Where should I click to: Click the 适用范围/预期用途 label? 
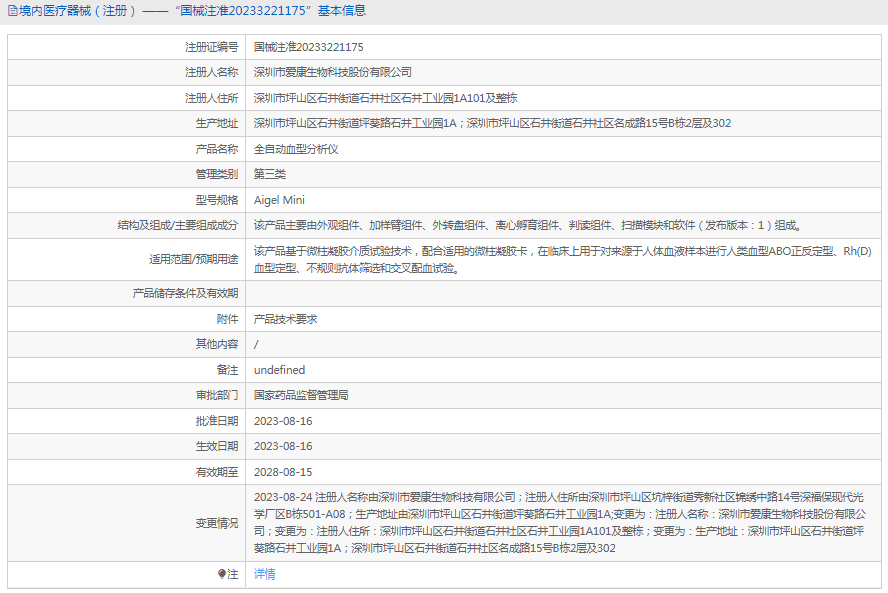pos(194,259)
